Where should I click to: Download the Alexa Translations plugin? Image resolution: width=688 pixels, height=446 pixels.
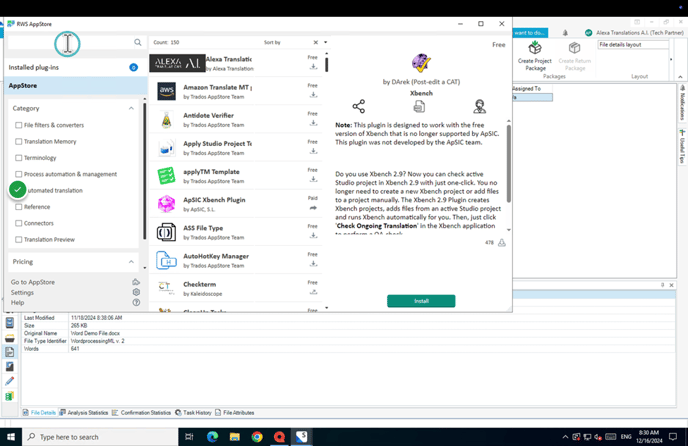[313, 67]
